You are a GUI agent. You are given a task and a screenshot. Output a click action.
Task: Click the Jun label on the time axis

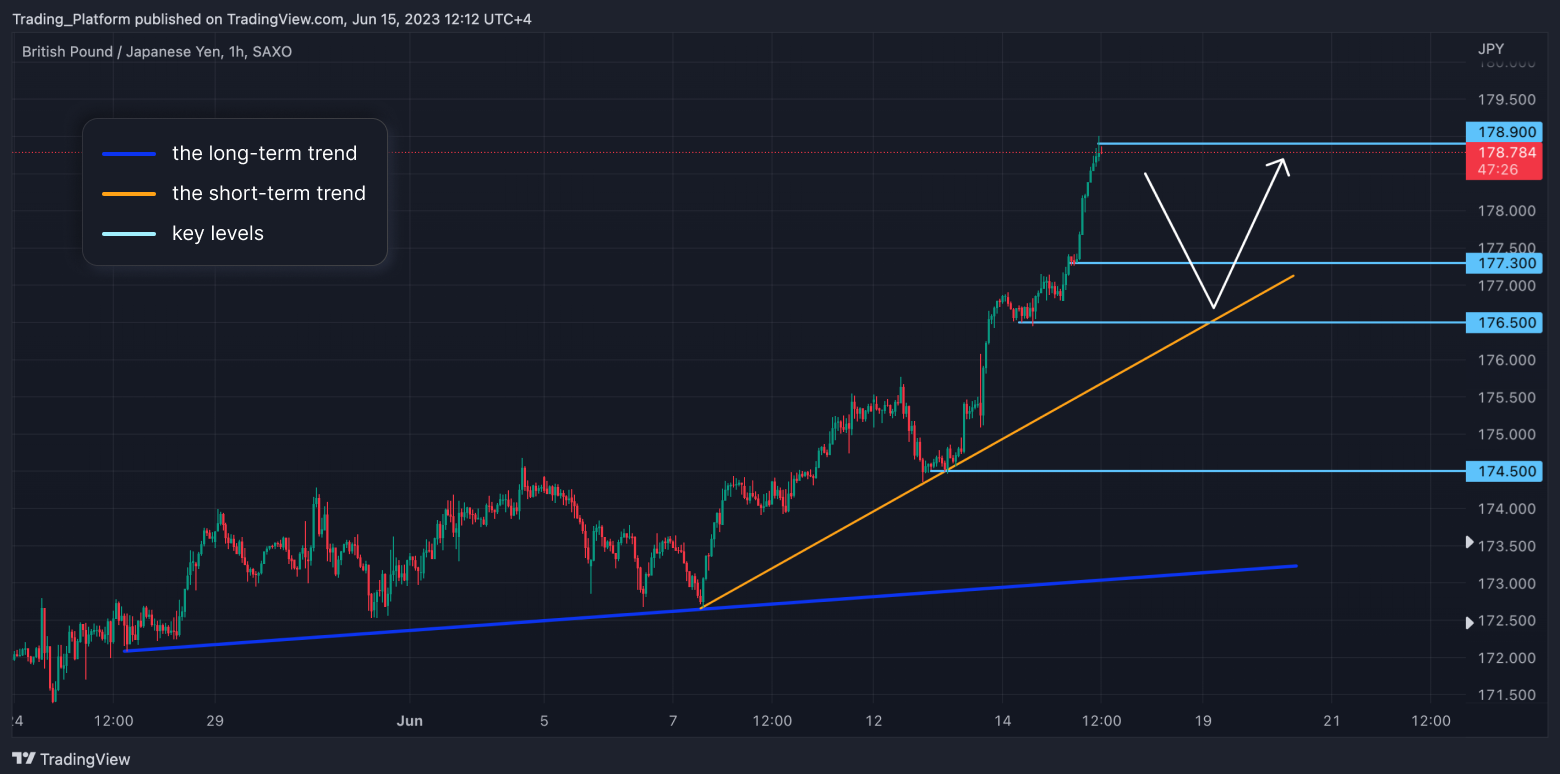click(409, 721)
